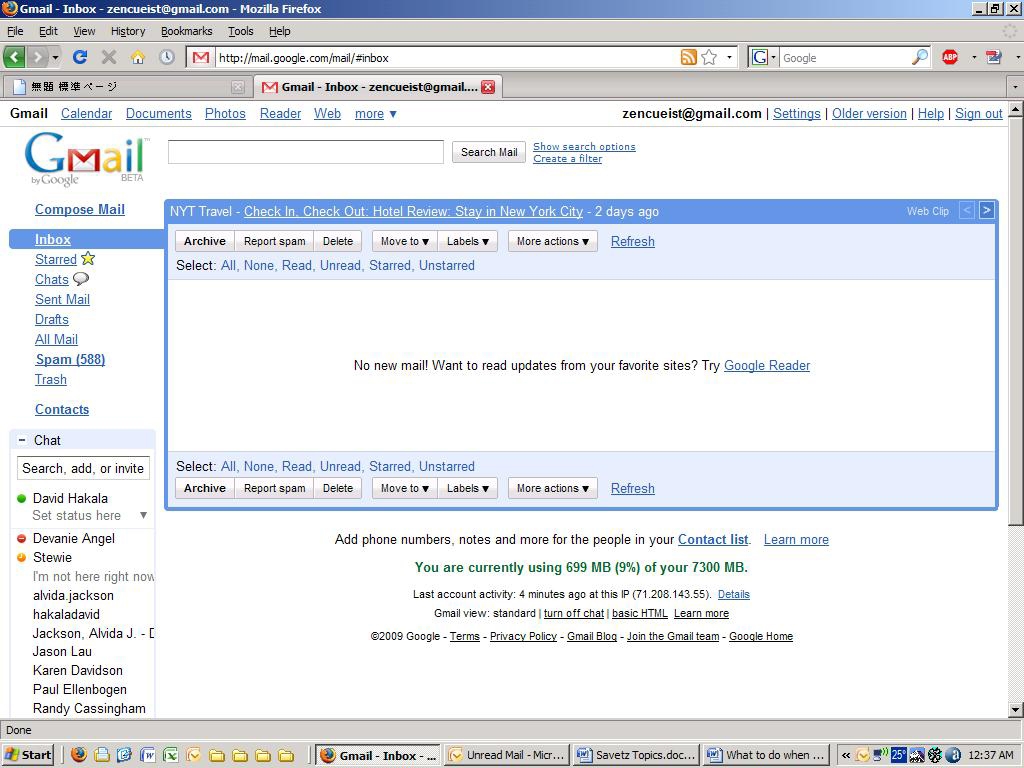1024x768 pixels.
Task: Click the page vertical scrollbar down arrow
Action: (1016, 709)
